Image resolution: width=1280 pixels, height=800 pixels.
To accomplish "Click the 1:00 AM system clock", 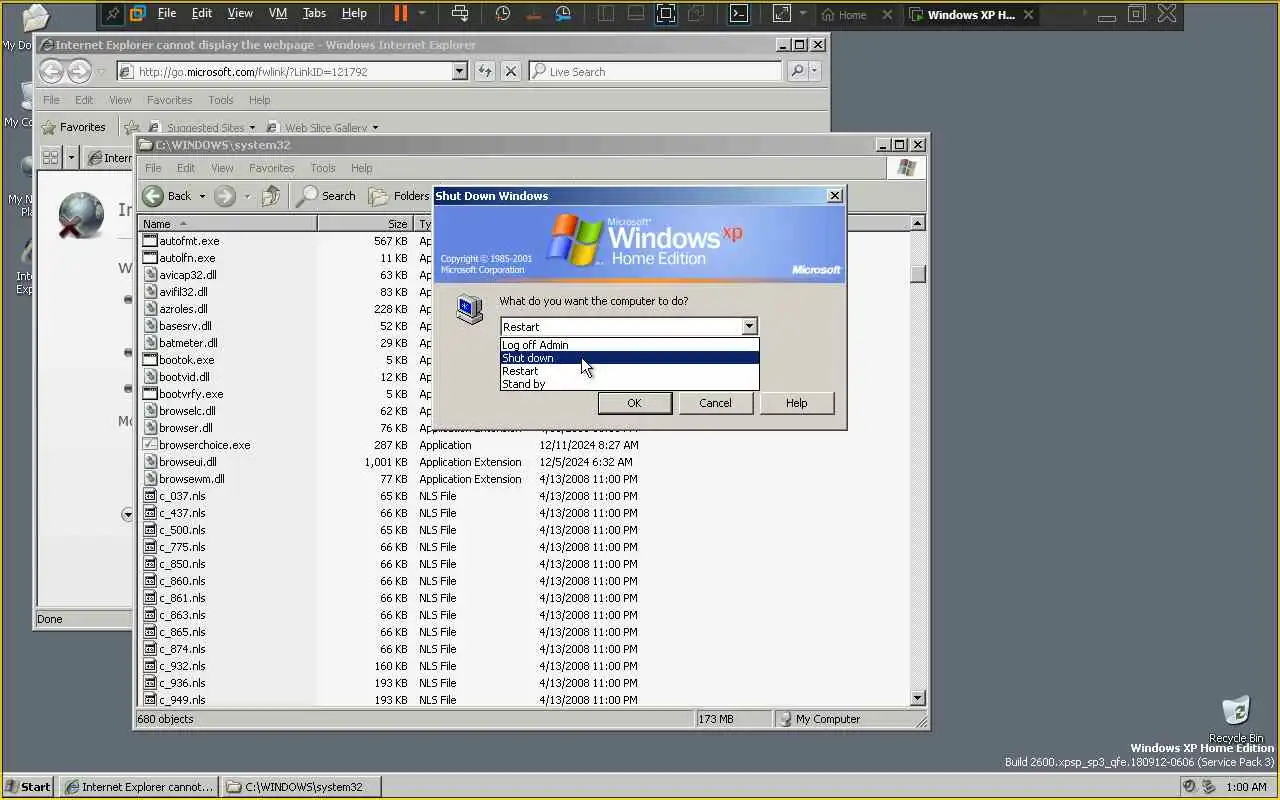I will coord(1246,787).
